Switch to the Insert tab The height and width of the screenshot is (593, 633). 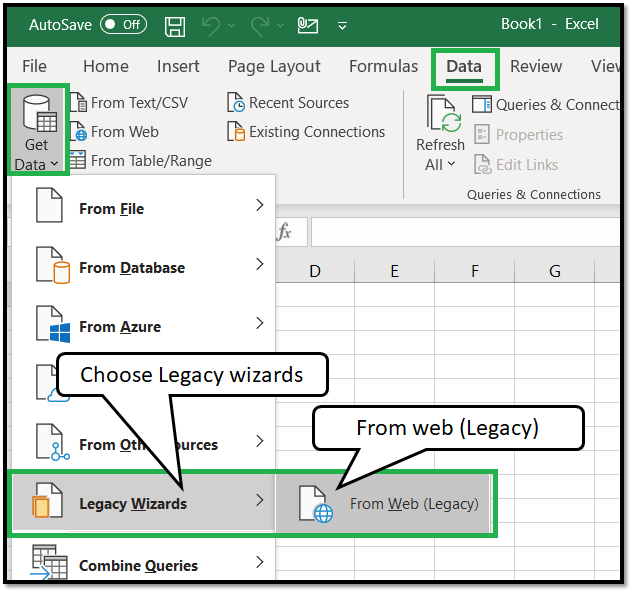178,66
